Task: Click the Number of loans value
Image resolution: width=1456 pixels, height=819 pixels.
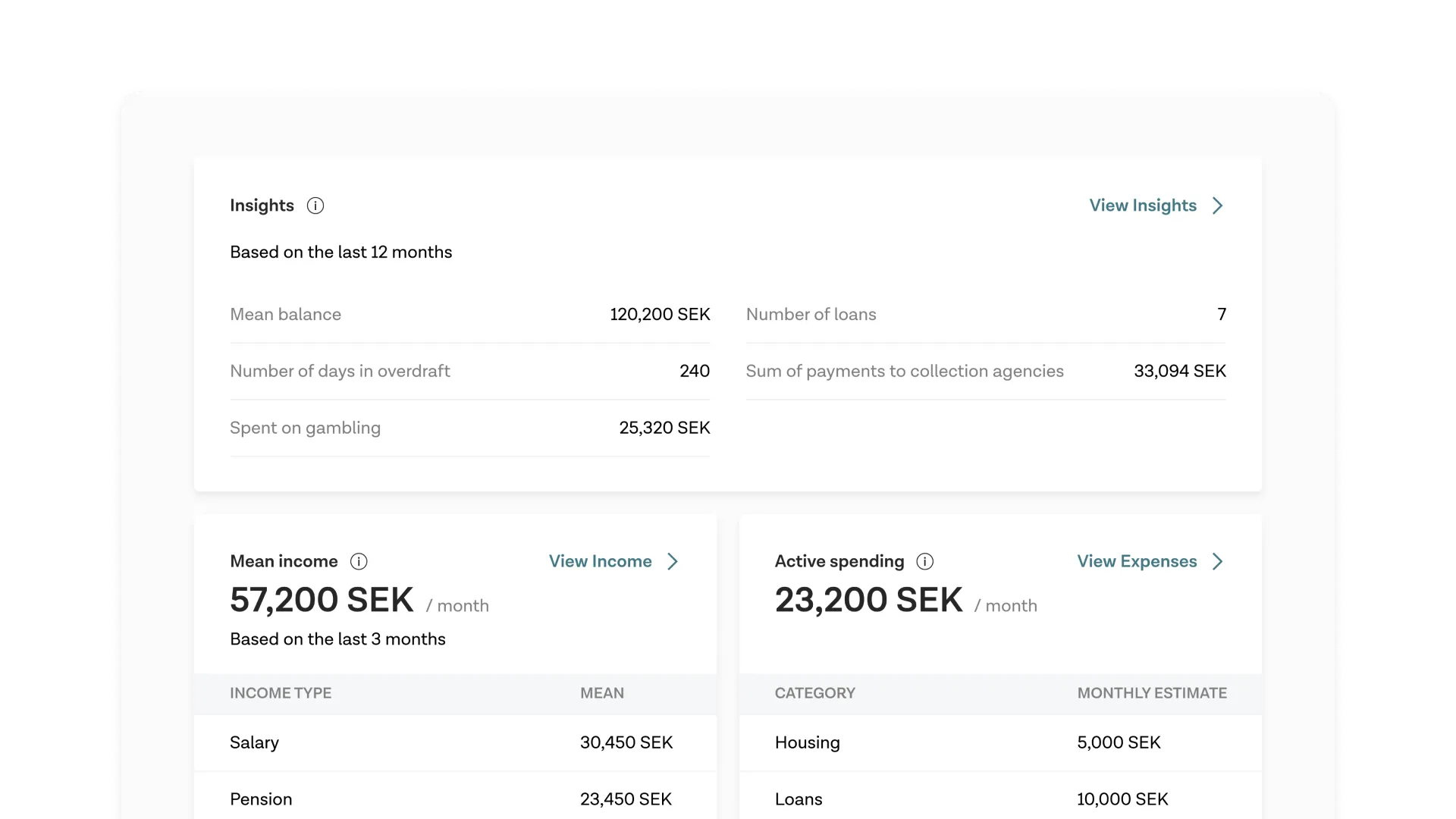Action: pyautogui.click(x=1221, y=315)
